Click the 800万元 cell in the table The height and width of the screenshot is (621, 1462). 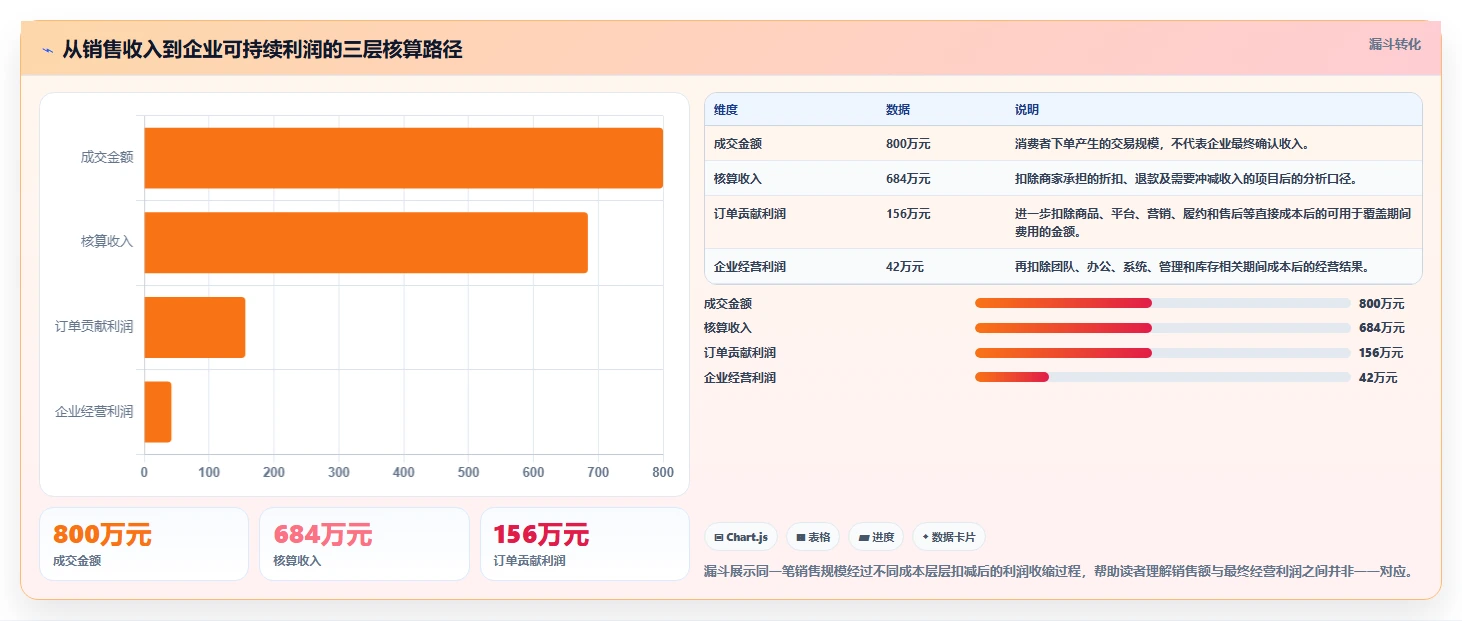click(908, 144)
